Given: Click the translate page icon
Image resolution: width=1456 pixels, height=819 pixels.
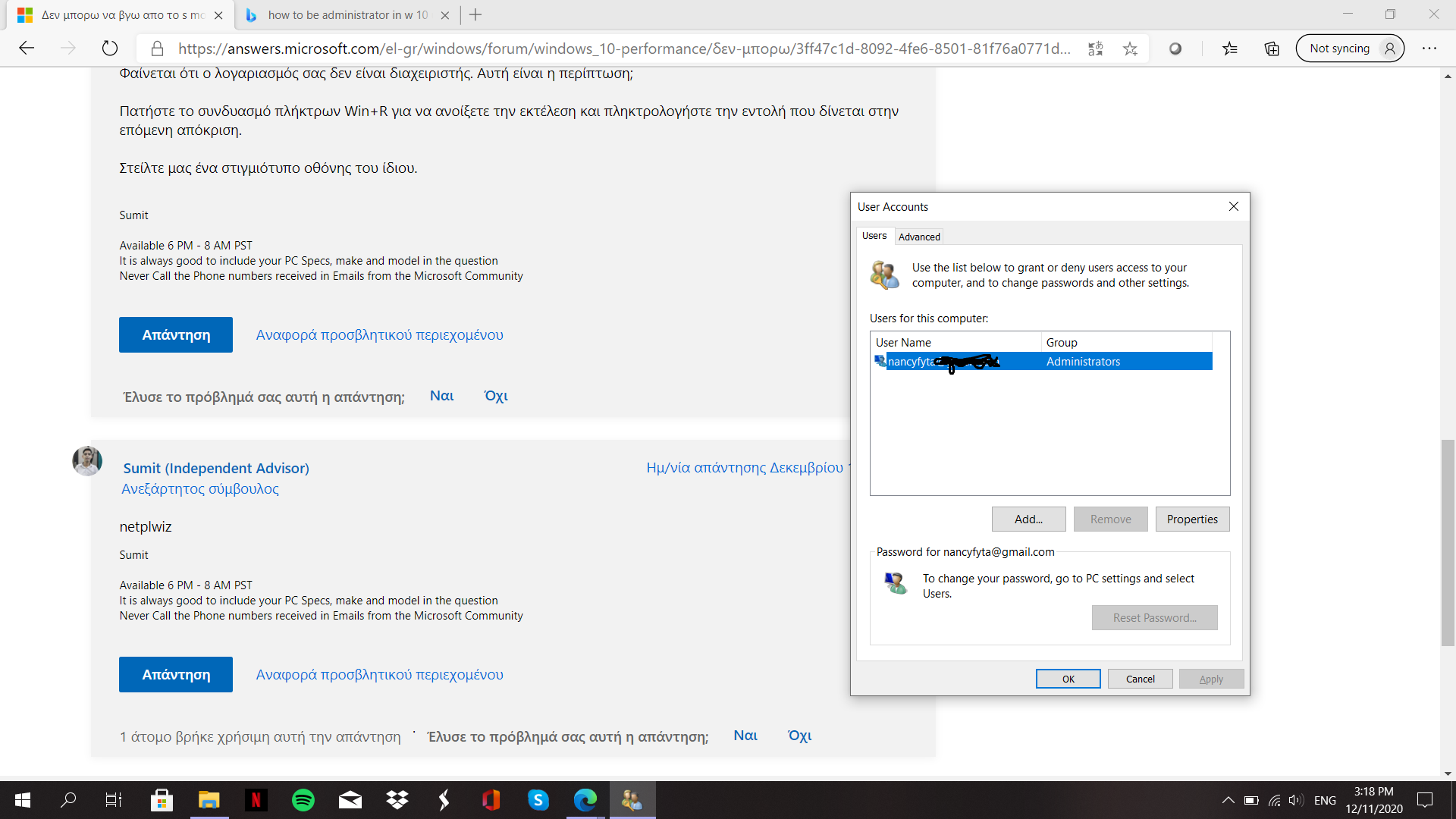Looking at the screenshot, I should [1095, 49].
